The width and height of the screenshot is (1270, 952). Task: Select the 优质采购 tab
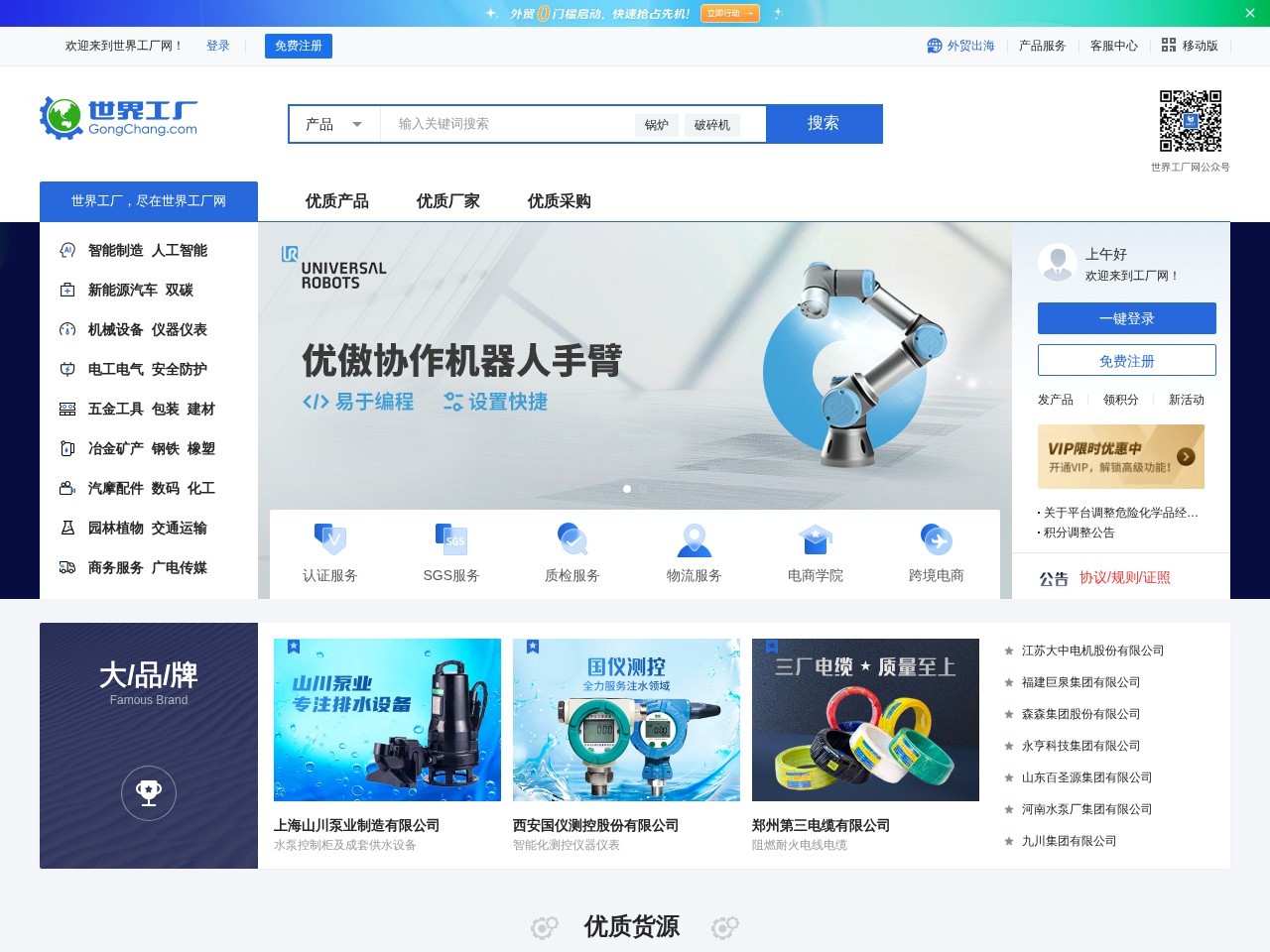(x=560, y=201)
